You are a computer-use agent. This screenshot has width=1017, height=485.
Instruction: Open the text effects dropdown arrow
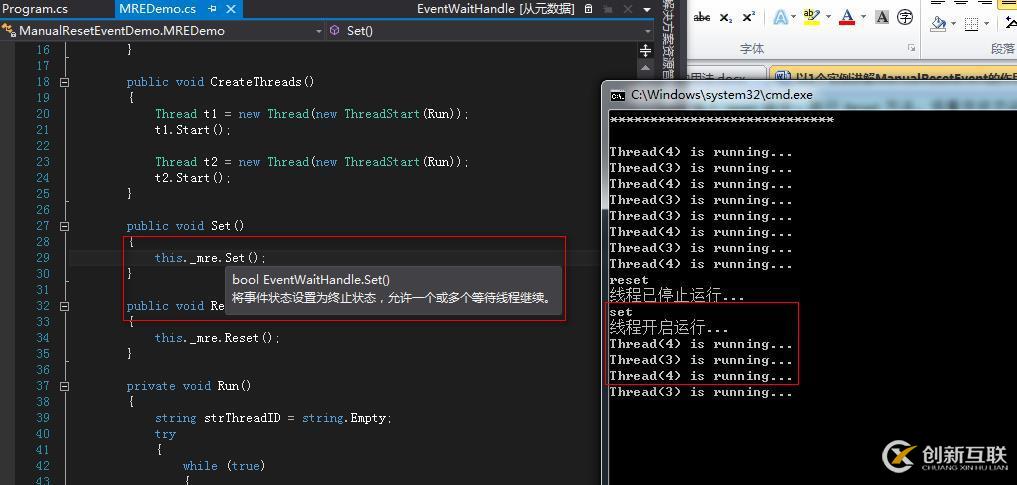[x=794, y=18]
